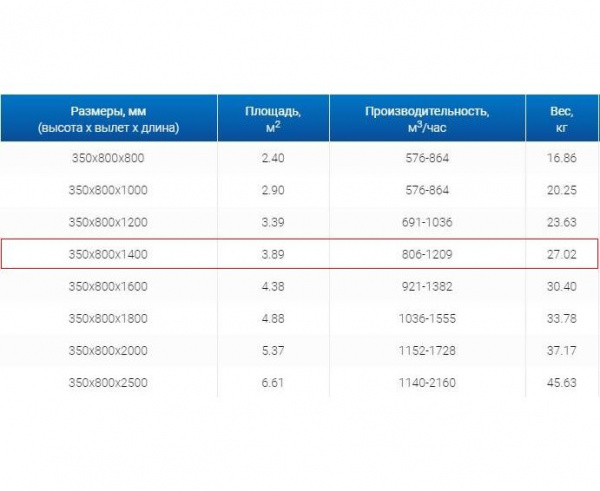The image size is (600, 491).
Task: Click productivity value 1036-1555
Action: coord(427,319)
